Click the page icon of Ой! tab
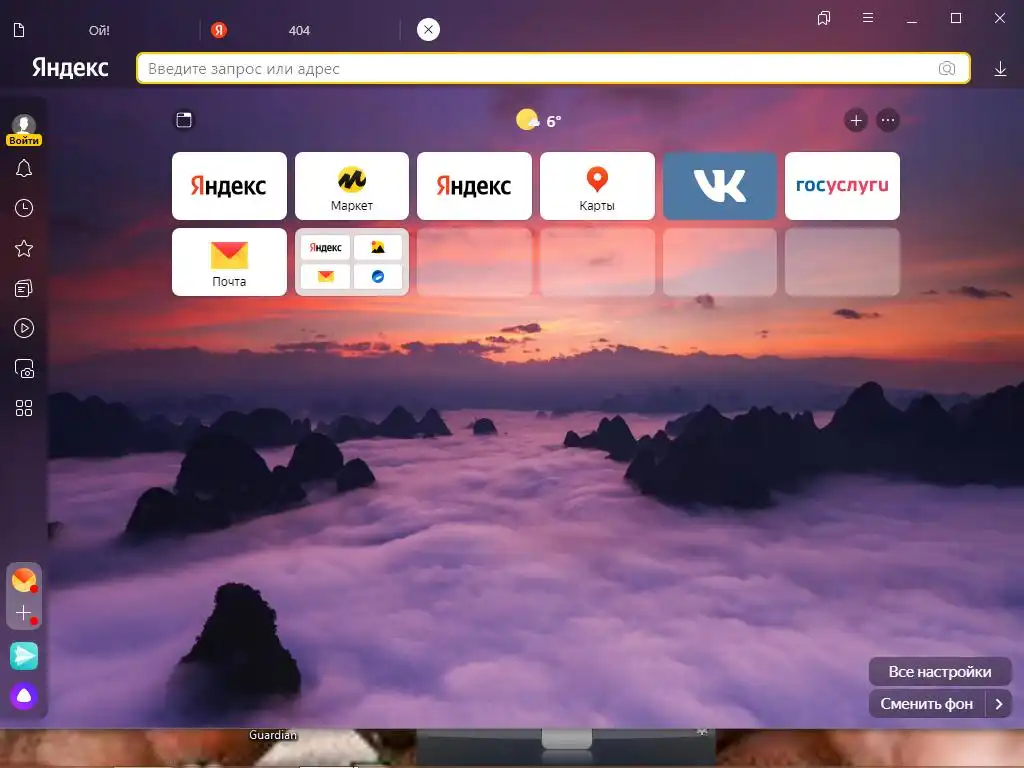 tap(19, 30)
